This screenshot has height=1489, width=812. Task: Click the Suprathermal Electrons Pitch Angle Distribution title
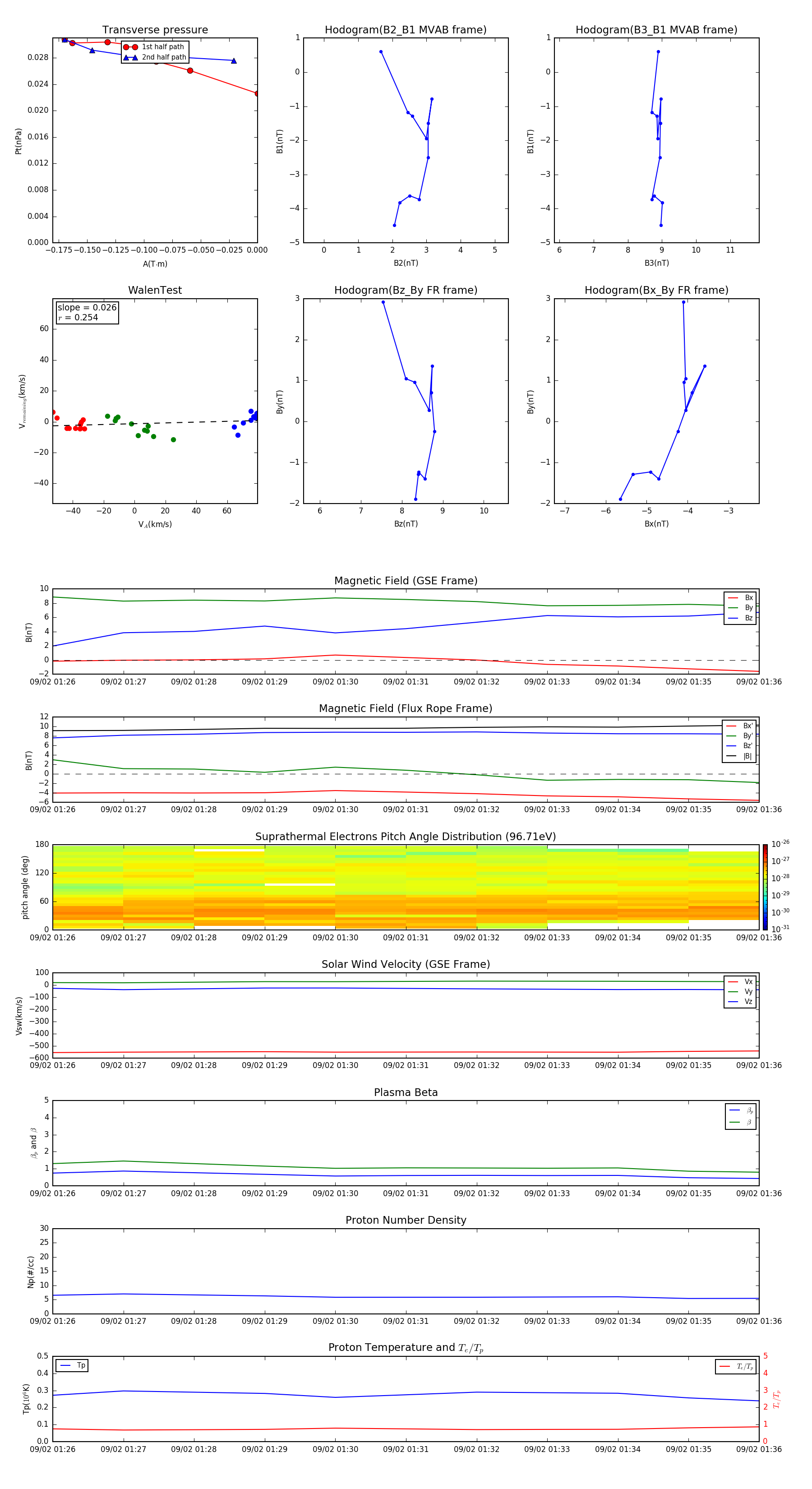point(406,837)
